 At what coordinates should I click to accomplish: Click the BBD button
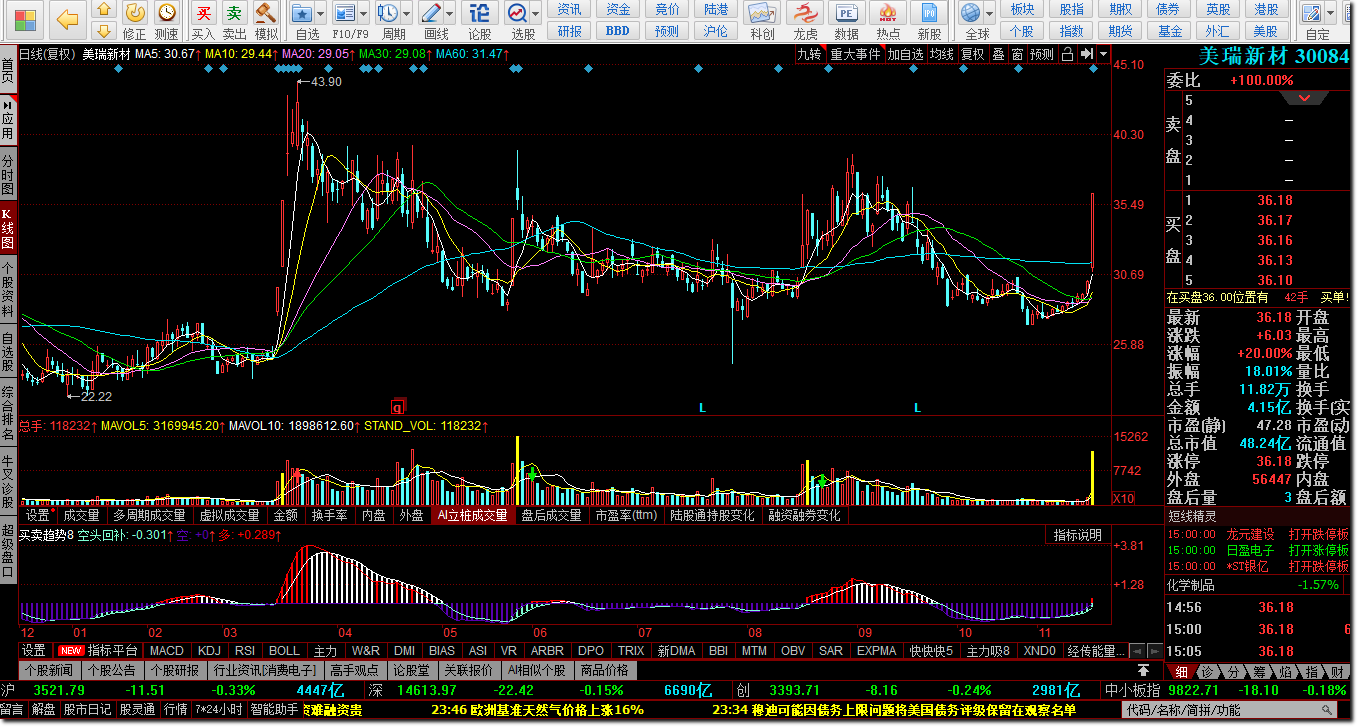618,31
